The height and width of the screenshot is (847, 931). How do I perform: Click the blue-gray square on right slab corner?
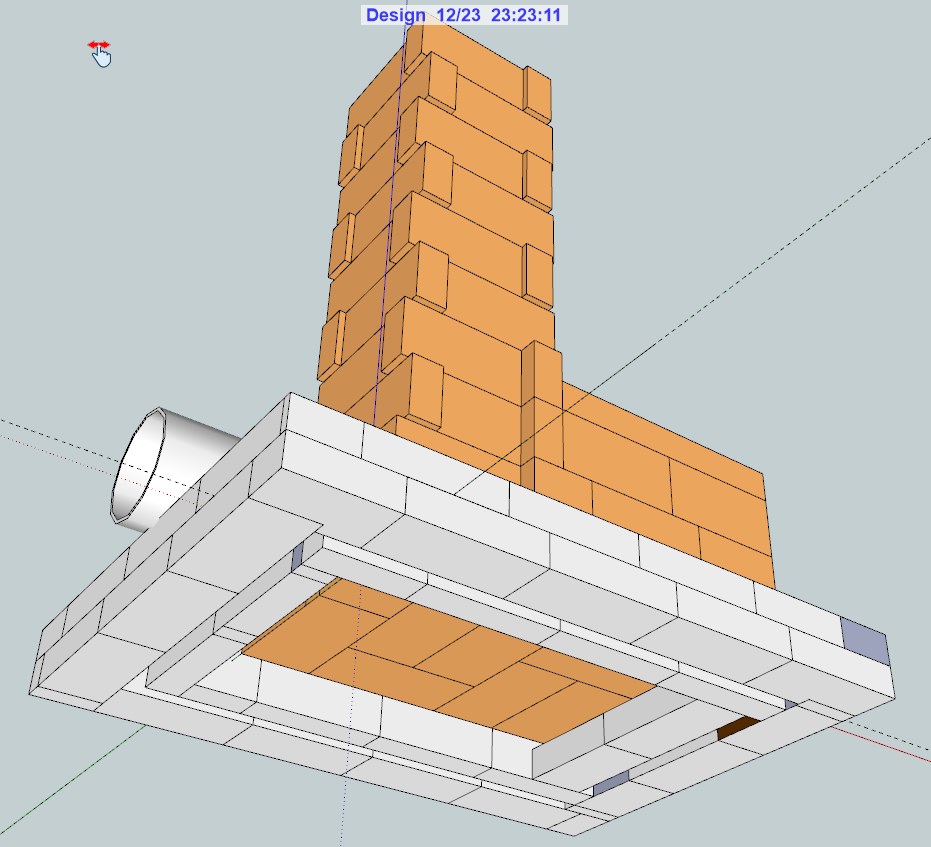coord(864,640)
